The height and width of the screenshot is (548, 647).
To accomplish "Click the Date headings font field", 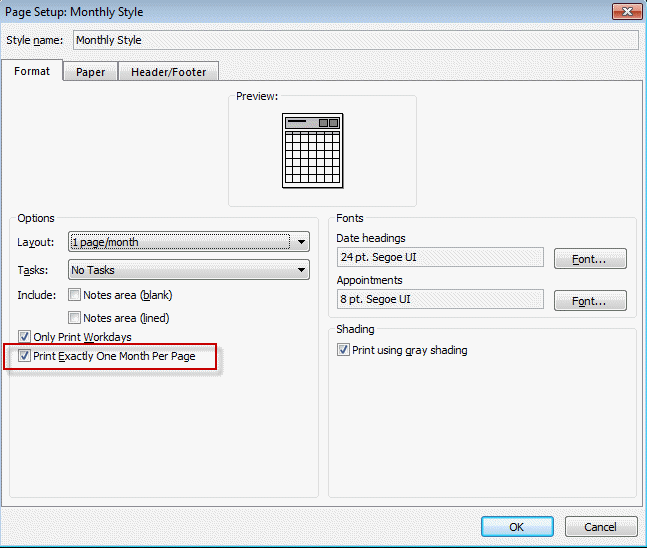I will (x=440, y=258).
